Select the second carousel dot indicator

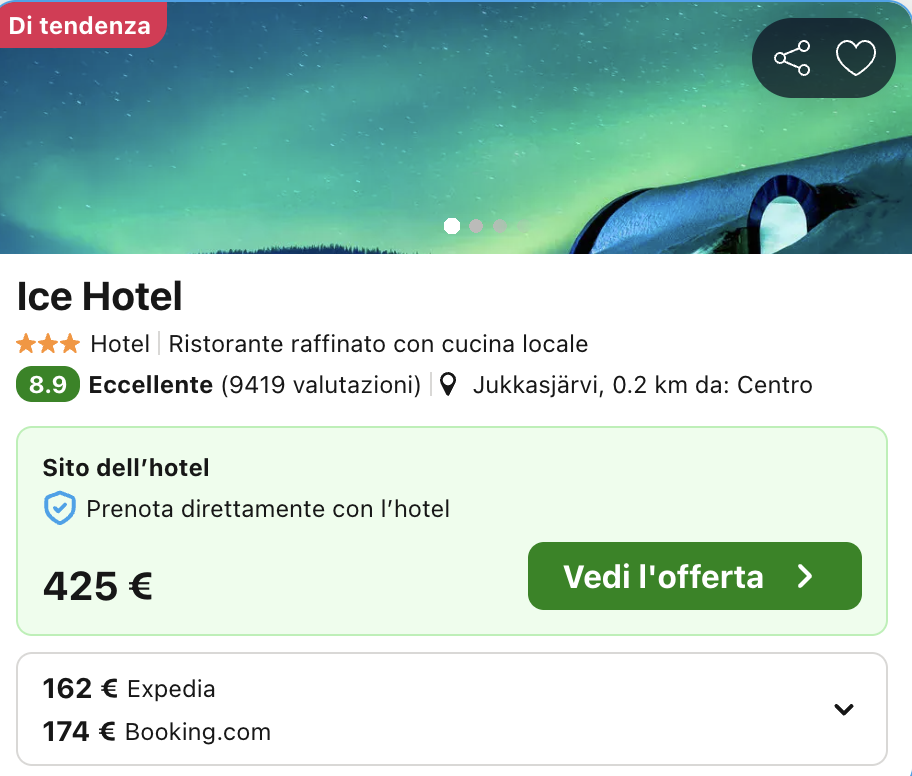tap(476, 226)
